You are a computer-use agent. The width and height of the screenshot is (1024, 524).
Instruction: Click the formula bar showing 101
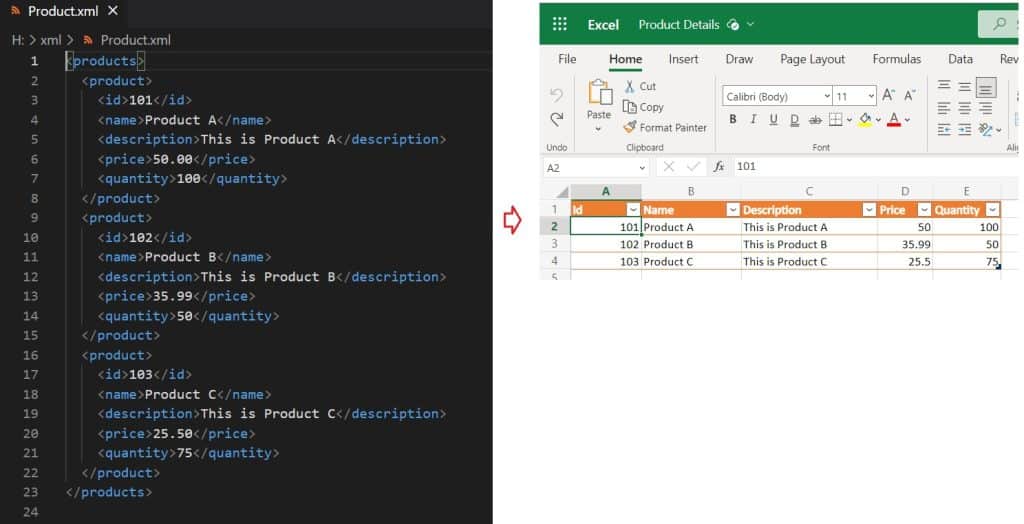coord(875,167)
